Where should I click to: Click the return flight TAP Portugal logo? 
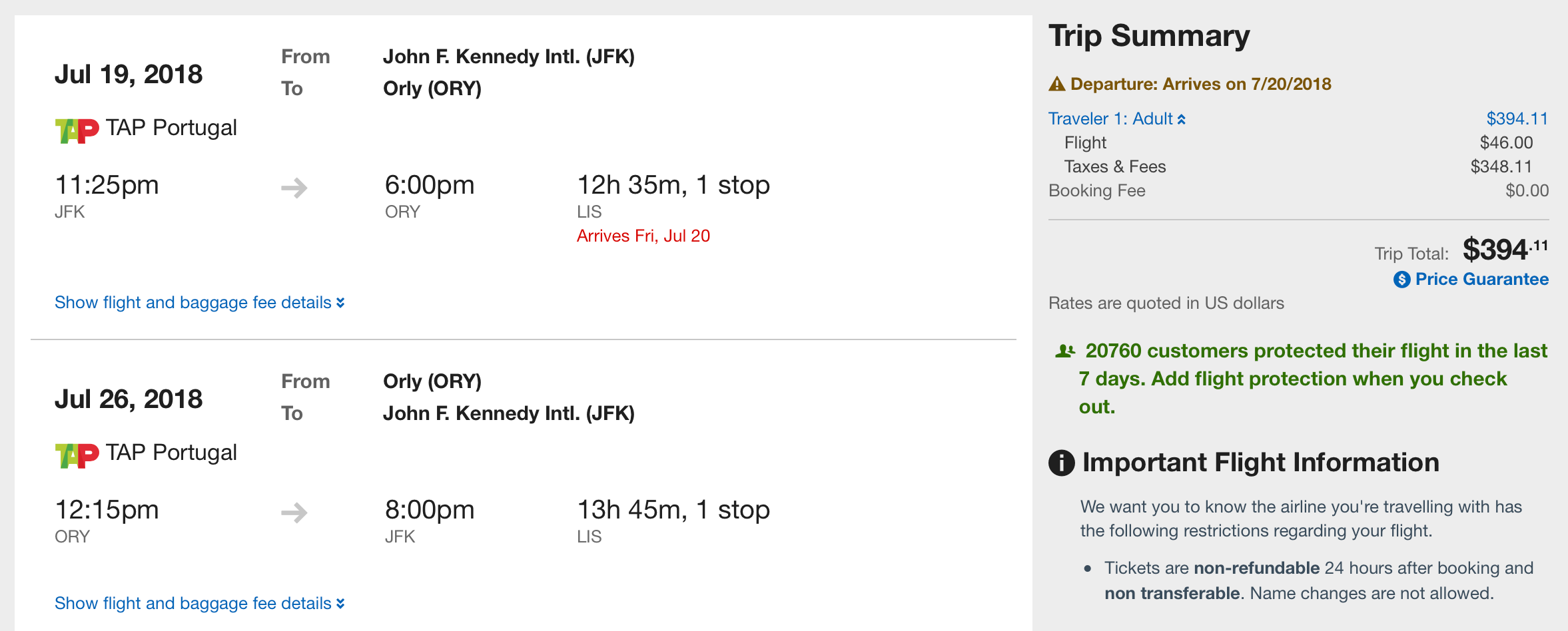click(x=77, y=455)
